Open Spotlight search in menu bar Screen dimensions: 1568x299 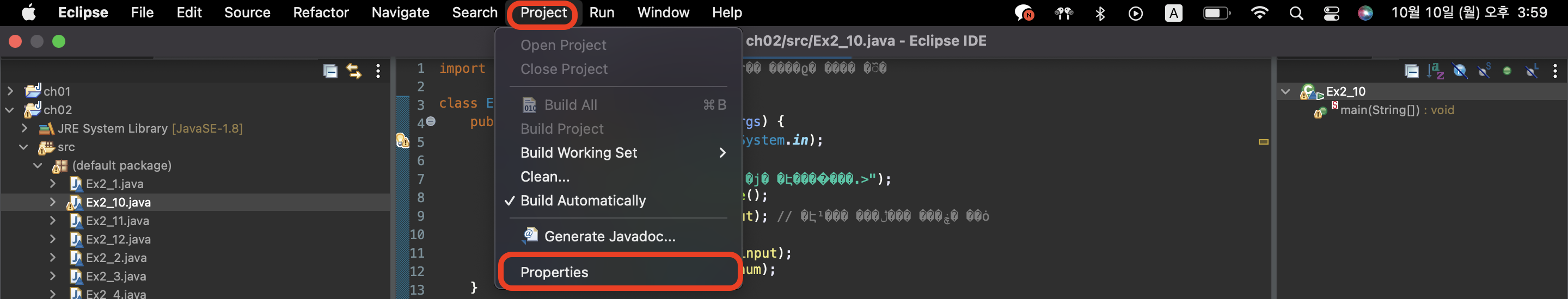(1296, 14)
